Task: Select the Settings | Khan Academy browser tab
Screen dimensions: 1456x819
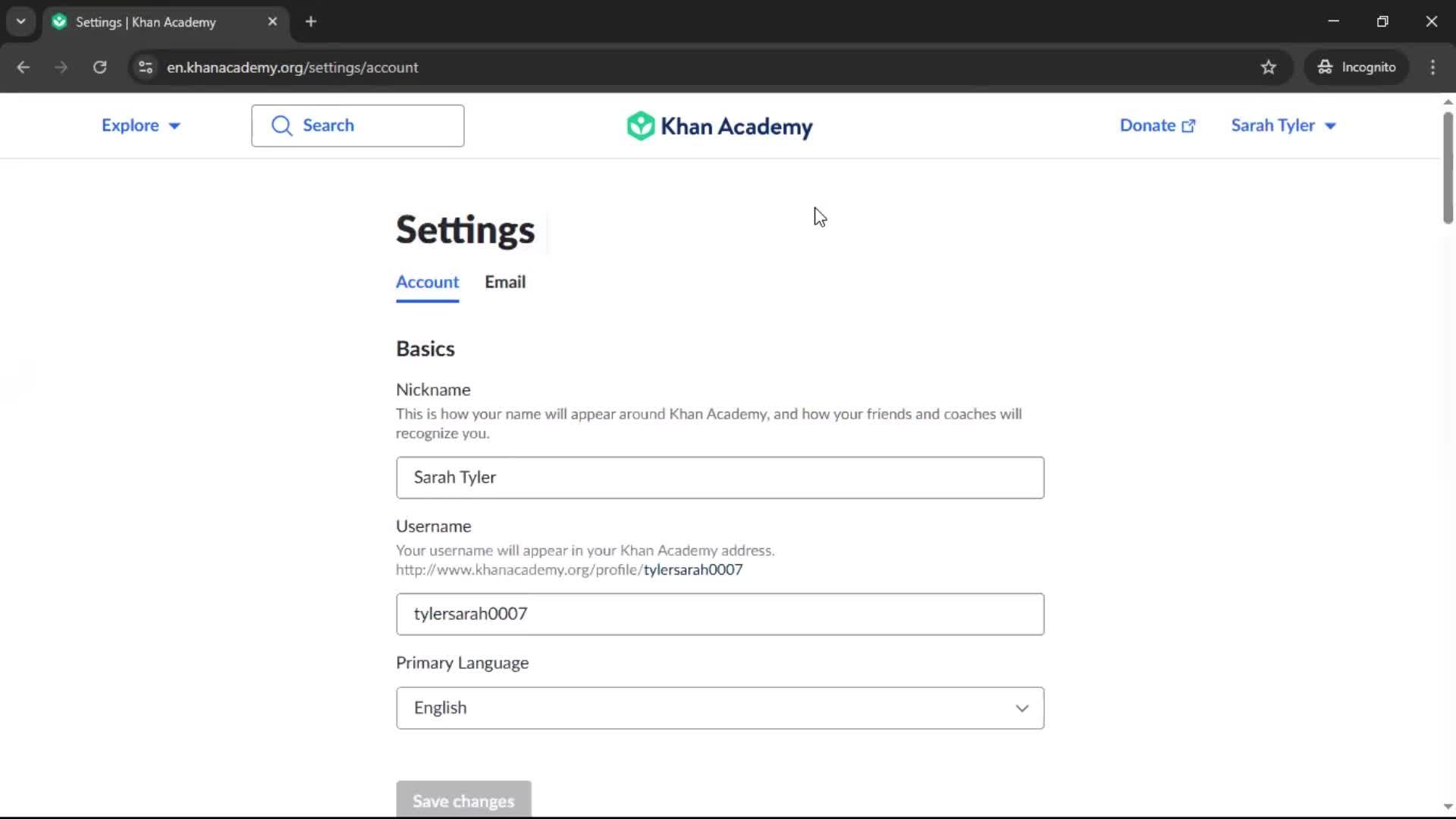Action: click(165, 22)
